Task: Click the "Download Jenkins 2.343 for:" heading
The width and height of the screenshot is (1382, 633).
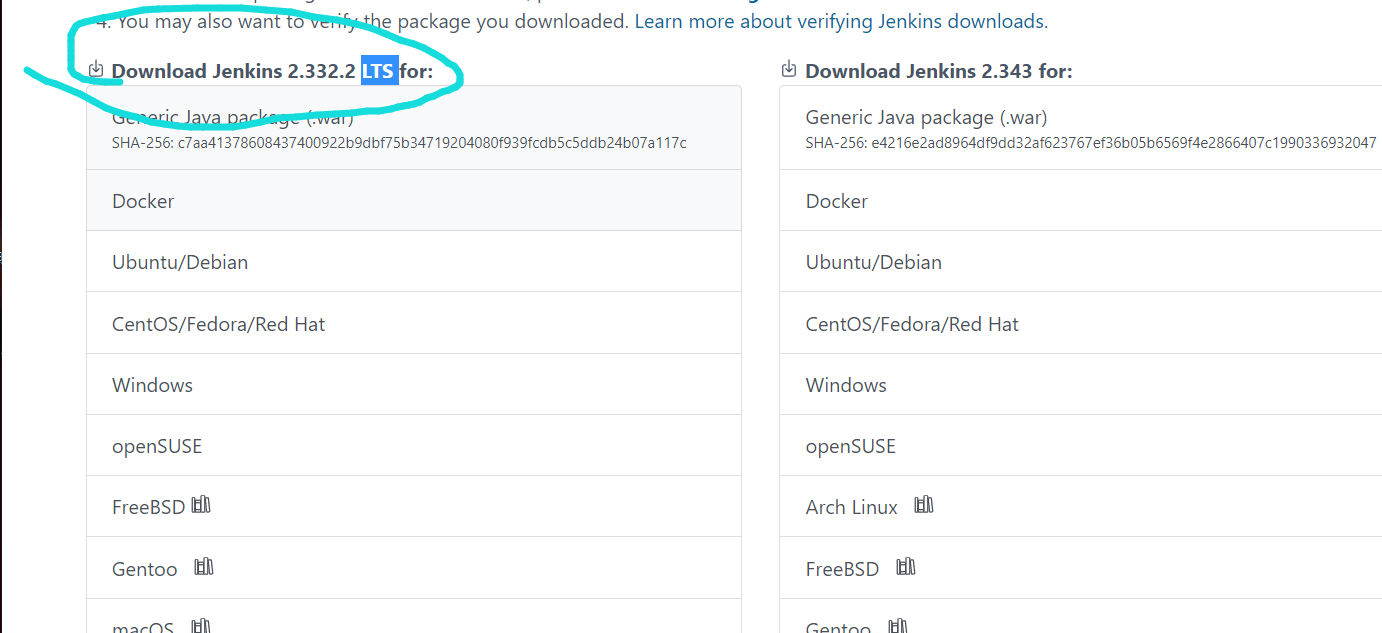Action: click(x=938, y=71)
